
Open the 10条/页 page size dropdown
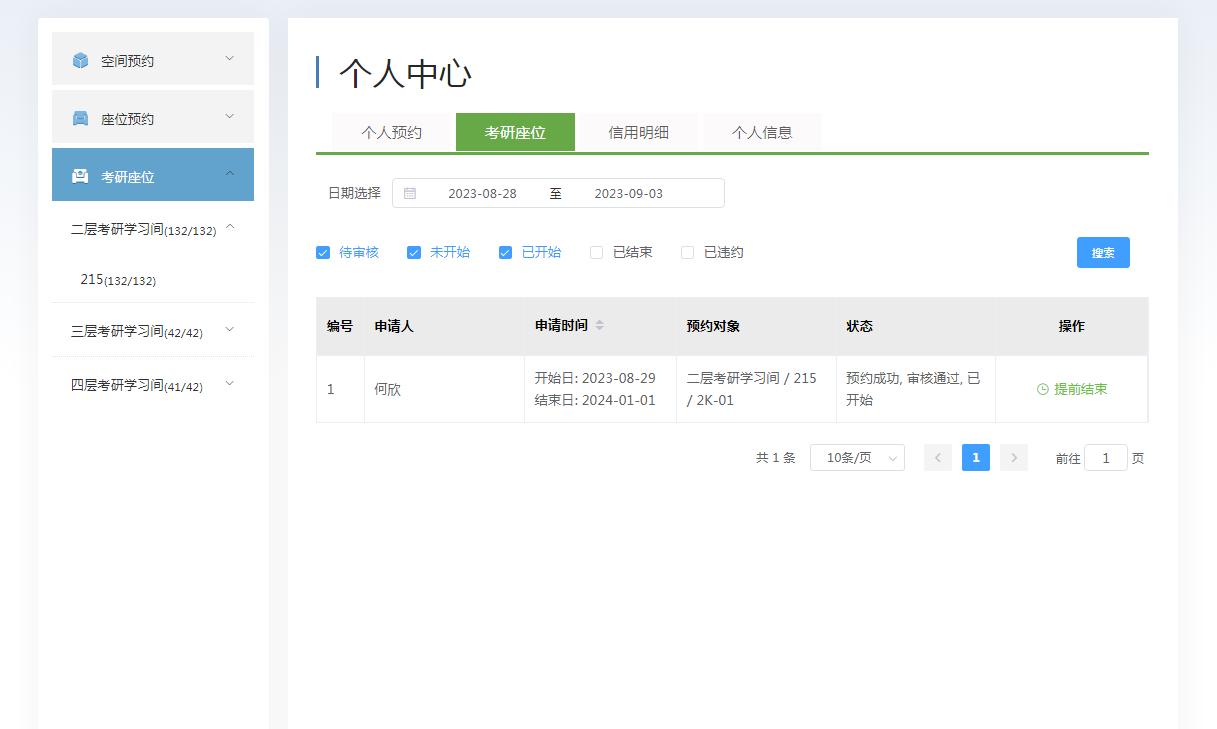tap(857, 458)
